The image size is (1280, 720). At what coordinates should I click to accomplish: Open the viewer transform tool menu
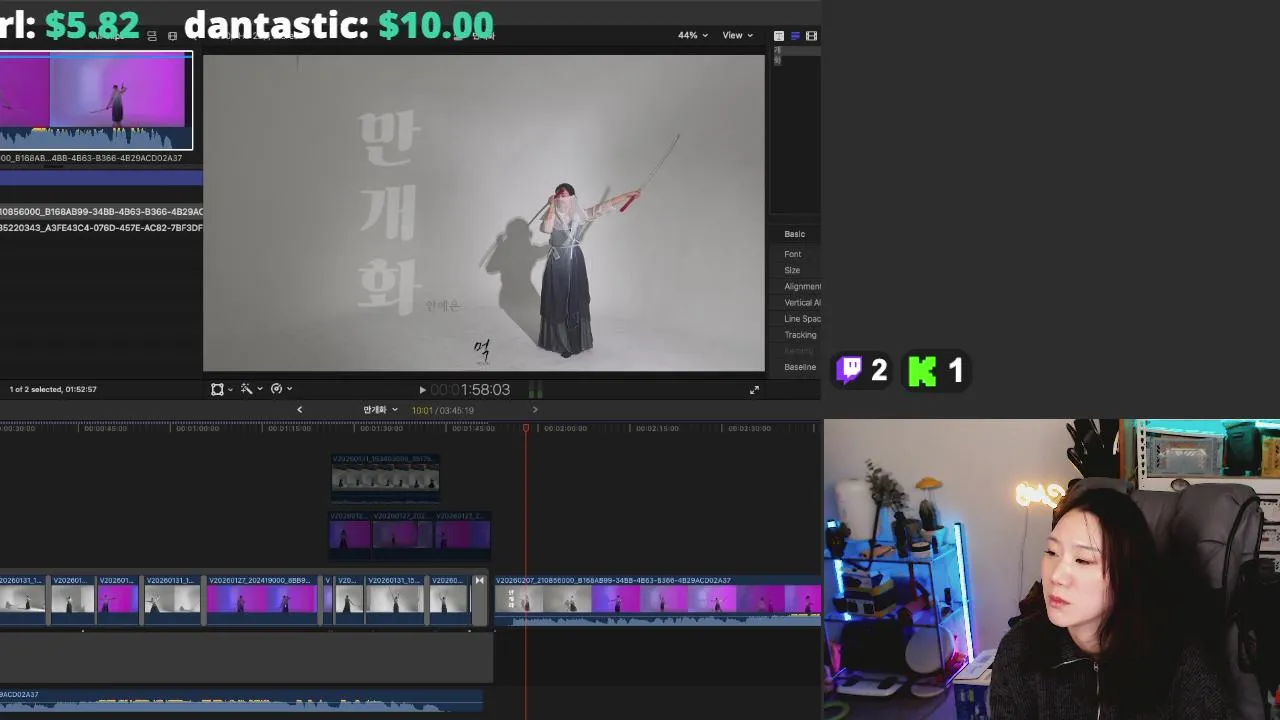(221, 389)
